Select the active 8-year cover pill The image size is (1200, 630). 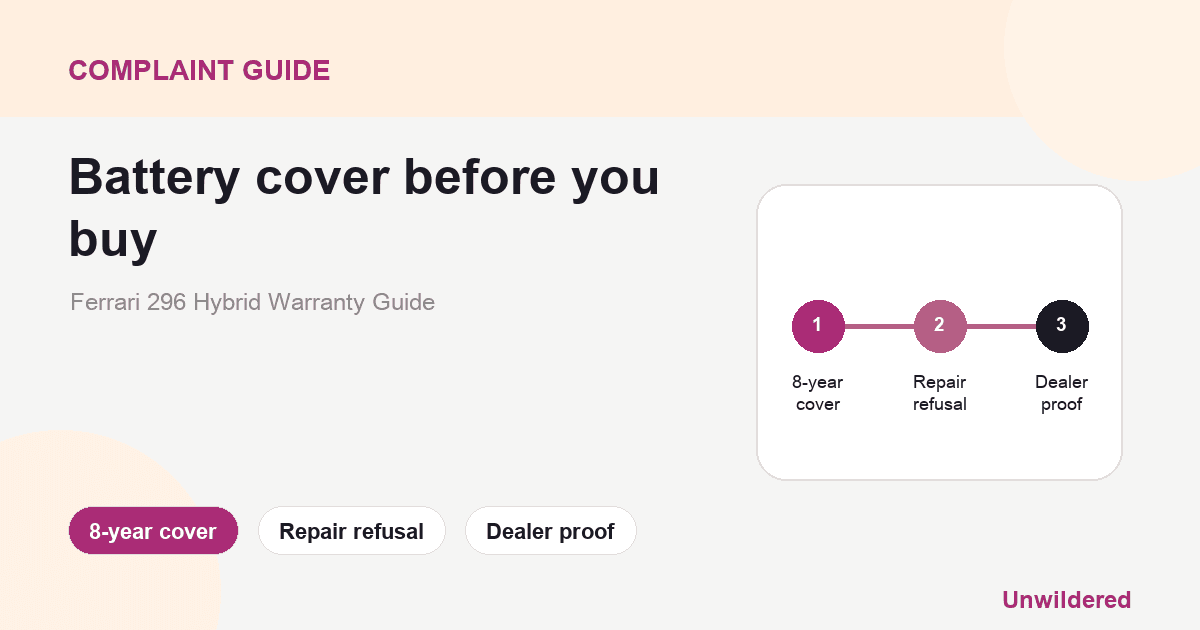point(153,531)
